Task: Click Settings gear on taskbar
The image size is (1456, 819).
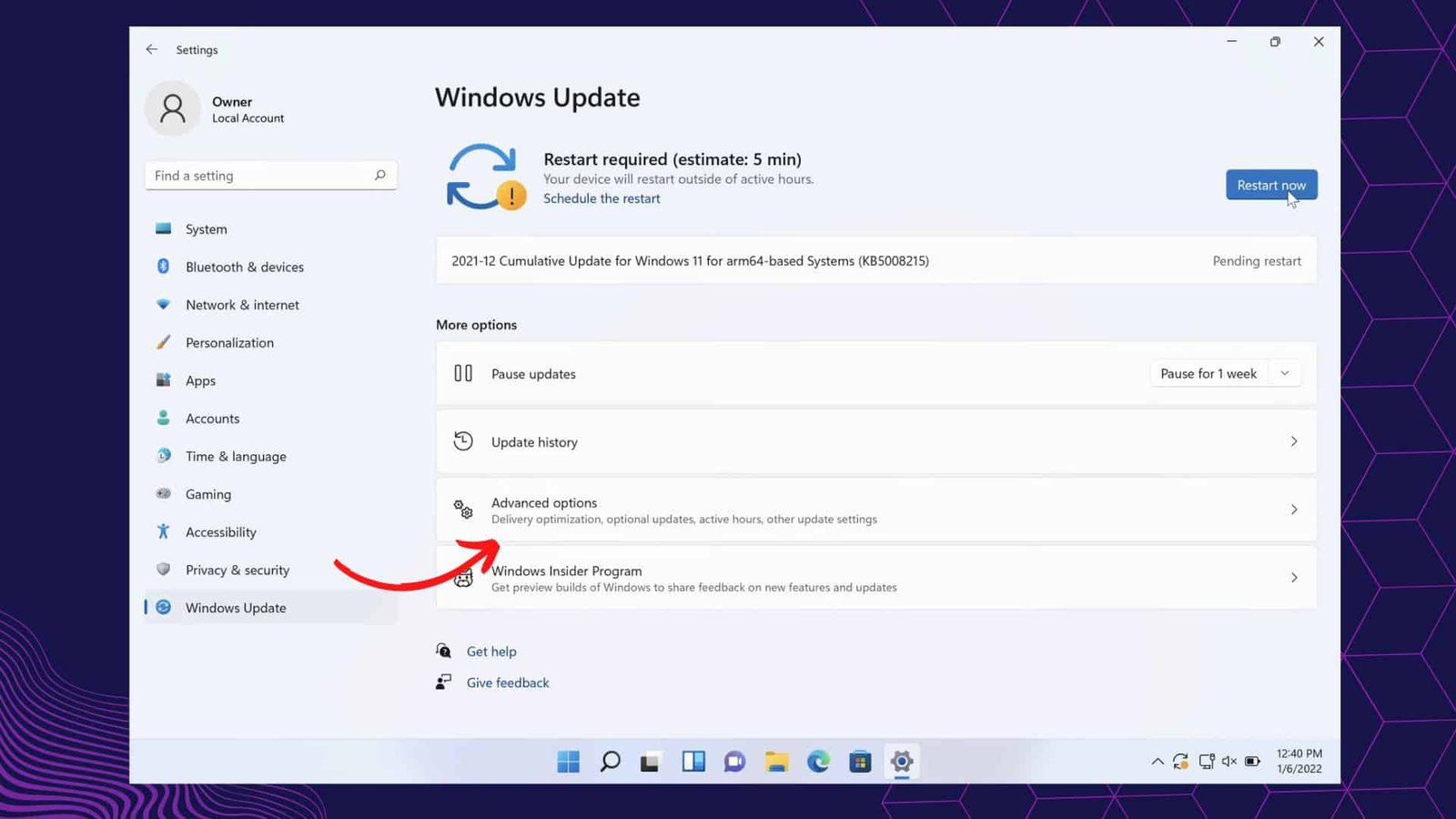Action: (x=902, y=762)
